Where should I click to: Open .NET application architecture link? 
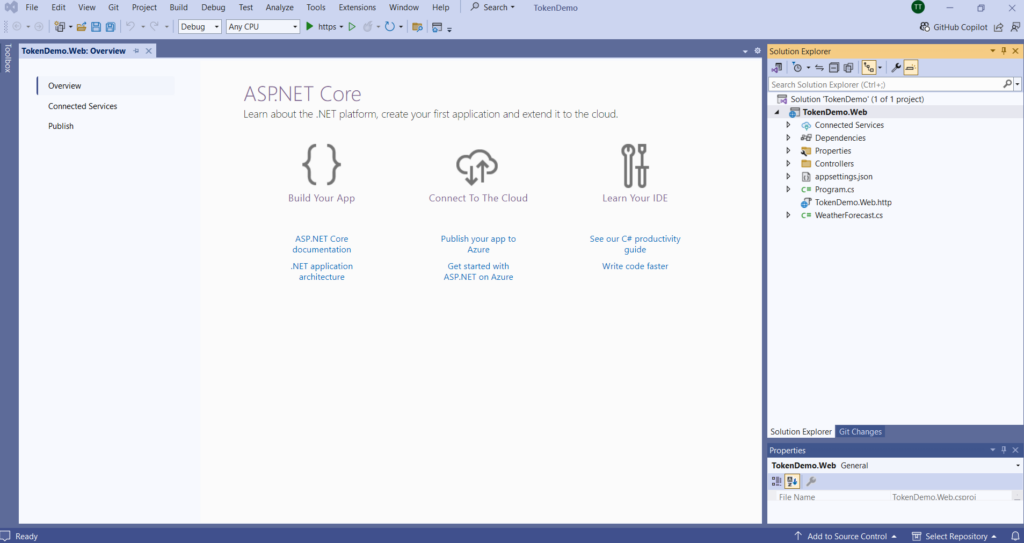click(321, 272)
